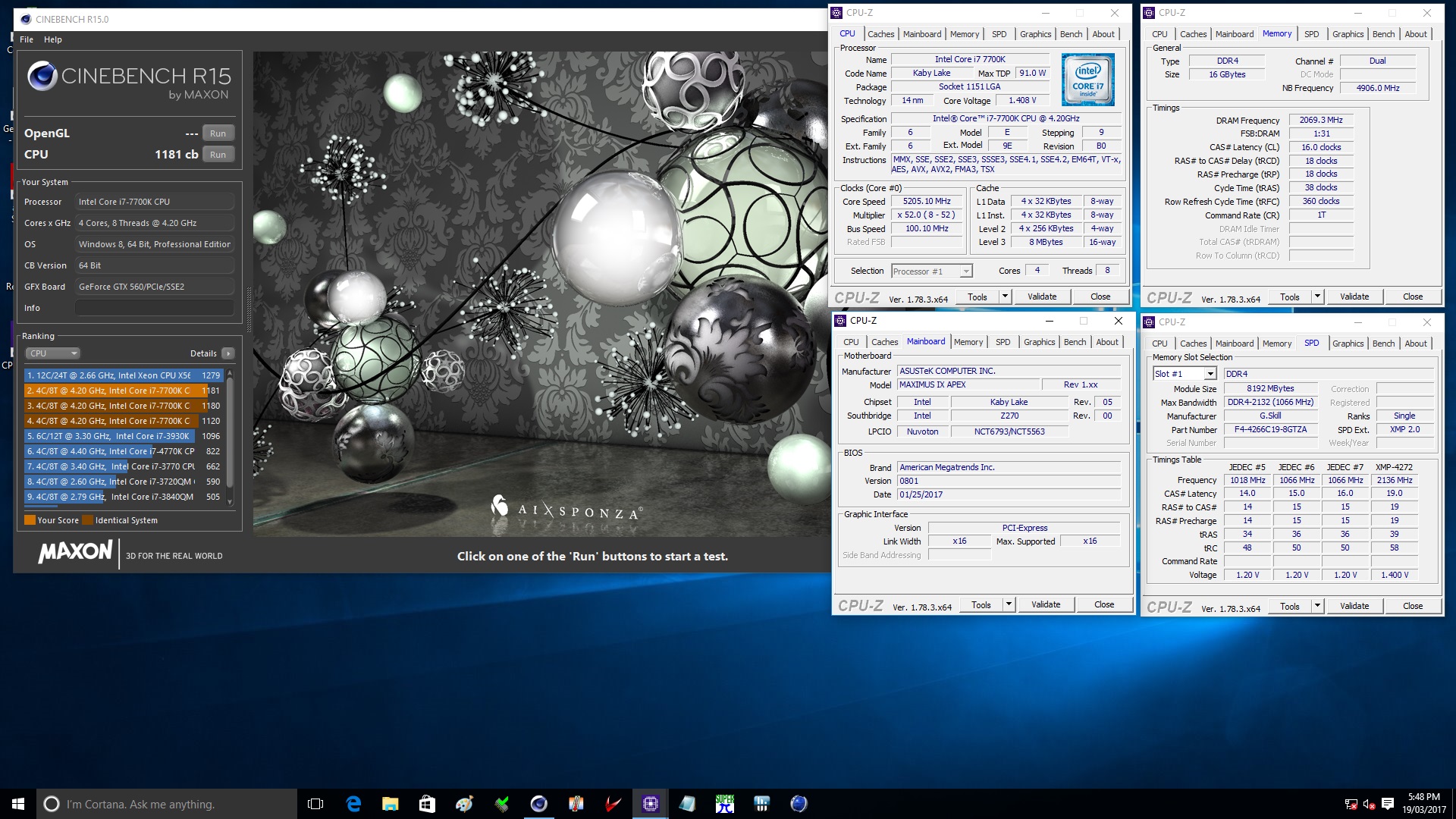This screenshot has width=1456, height=819.
Task: Launch Microsoft Edge from the taskbar
Action: pos(353,804)
